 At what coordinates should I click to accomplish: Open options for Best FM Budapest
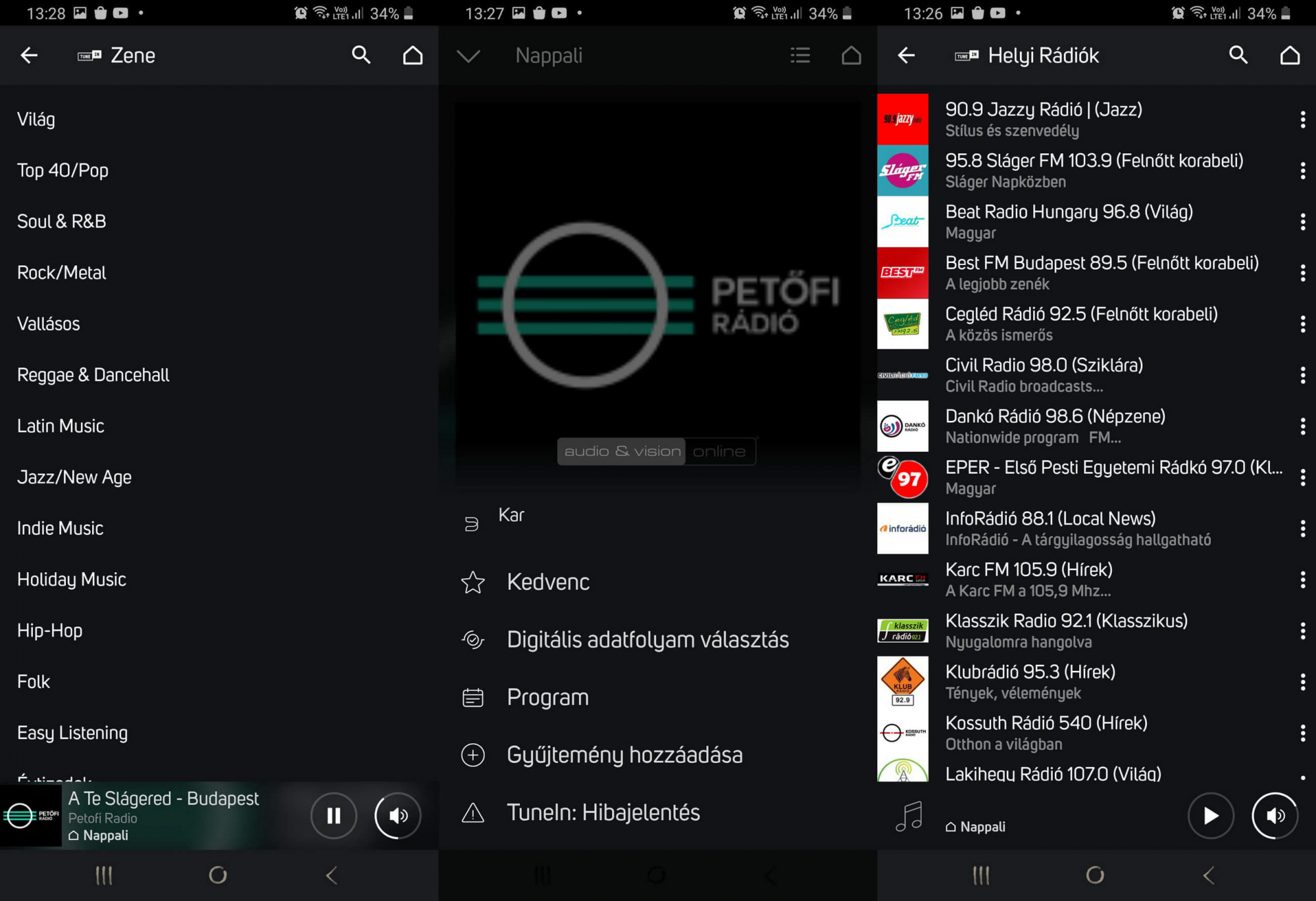(x=1303, y=273)
